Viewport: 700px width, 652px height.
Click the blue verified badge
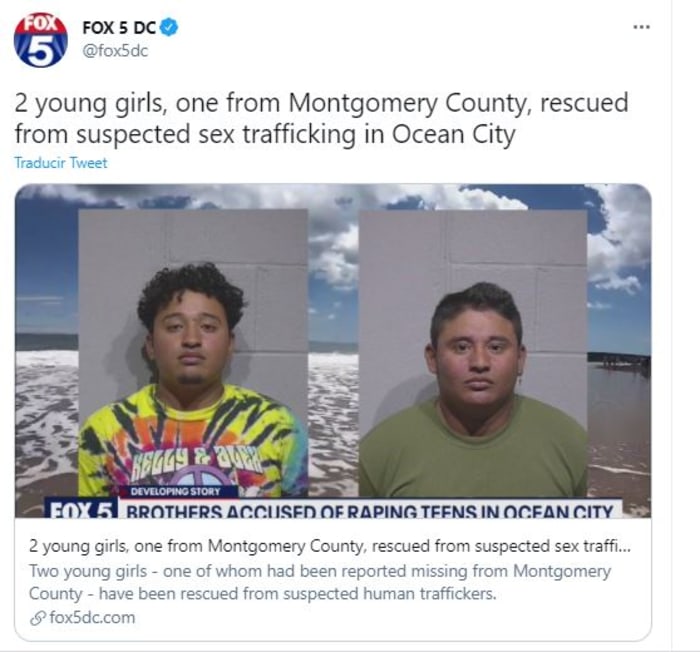[x=169, y=28]
